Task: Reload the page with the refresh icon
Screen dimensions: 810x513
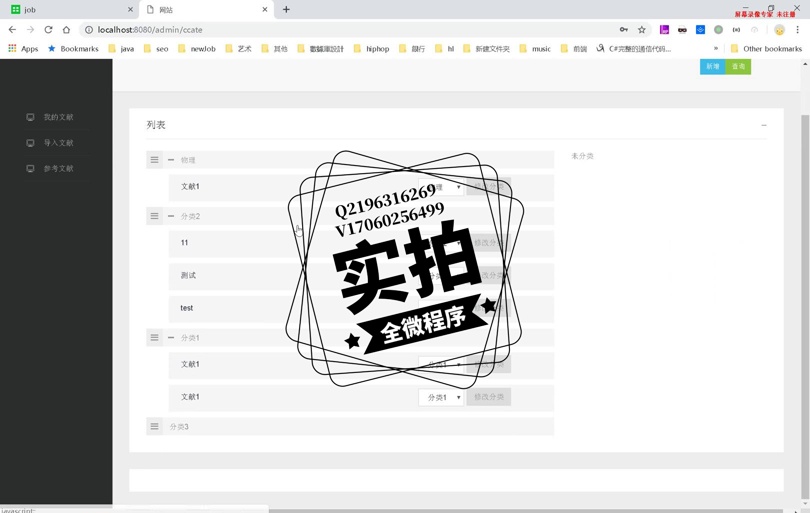Action: click(x=48, y=30)
